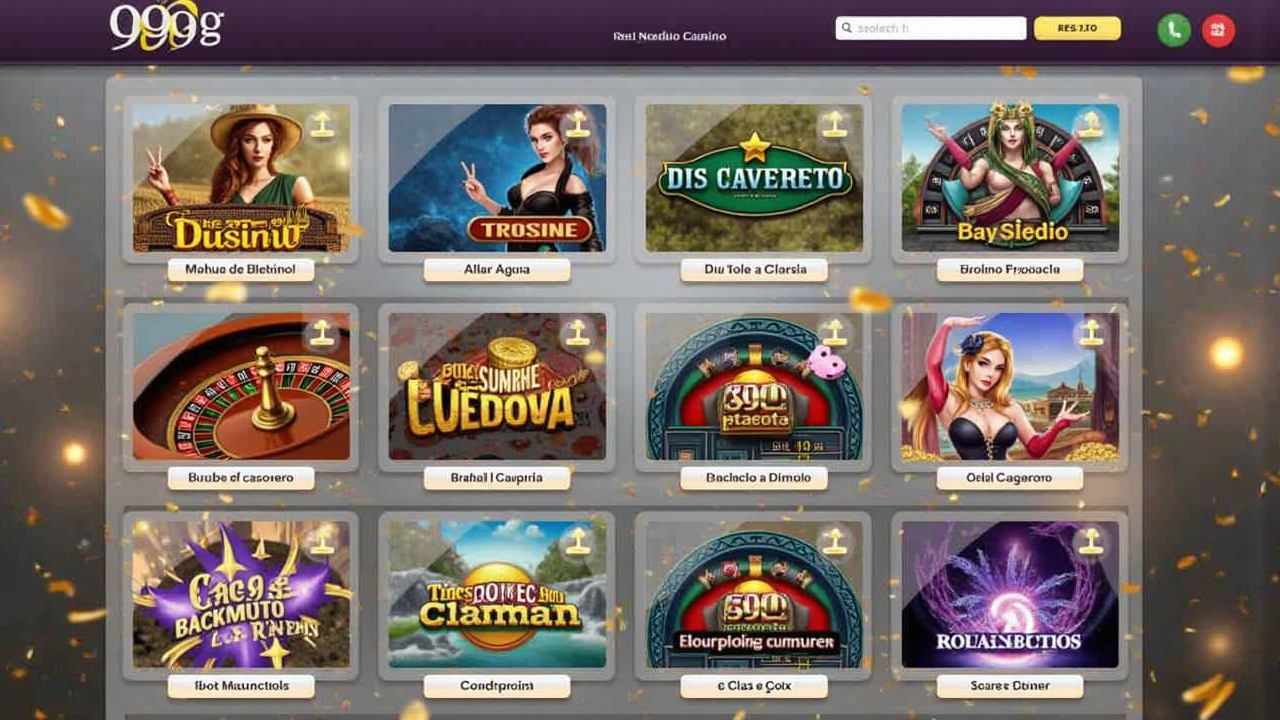Click the green phone call icon
Image resolution: width=1280 pixels, height=720 pixels.
(x=1173, y=30)
